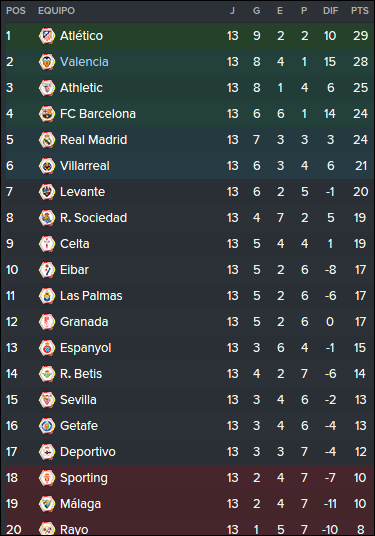The height and width of the screenshot is (536, 375).
Task: Click the Granada team name
Action: [x=84, y=322]
